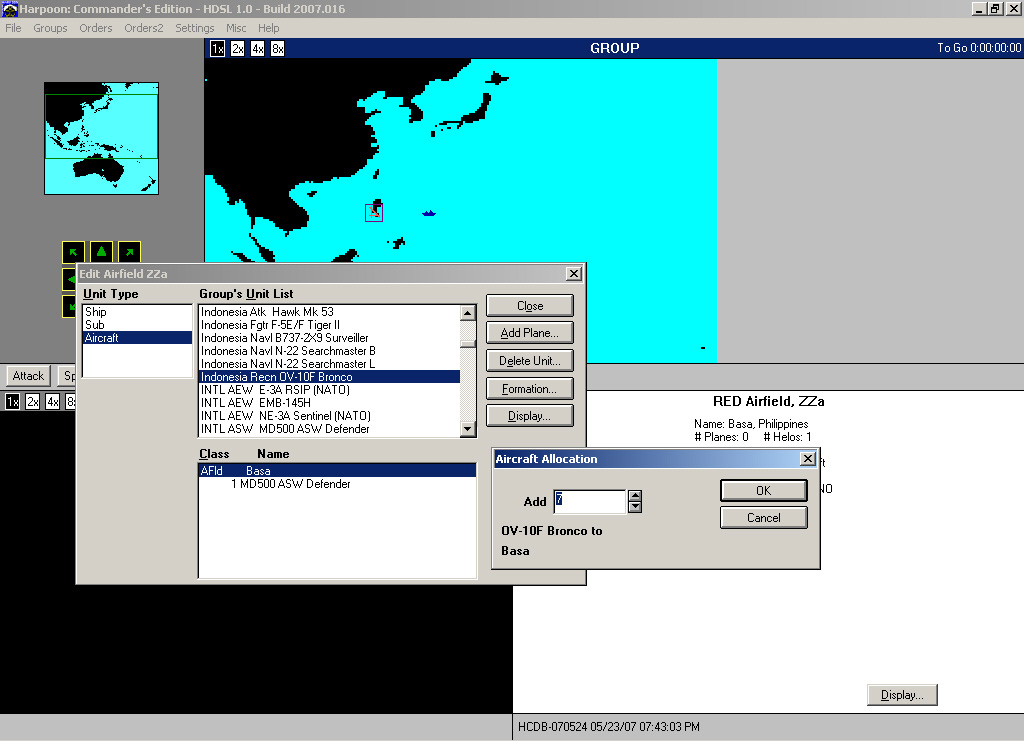
Task: Select the blue ship unit on map
Action: coord(429,213)
